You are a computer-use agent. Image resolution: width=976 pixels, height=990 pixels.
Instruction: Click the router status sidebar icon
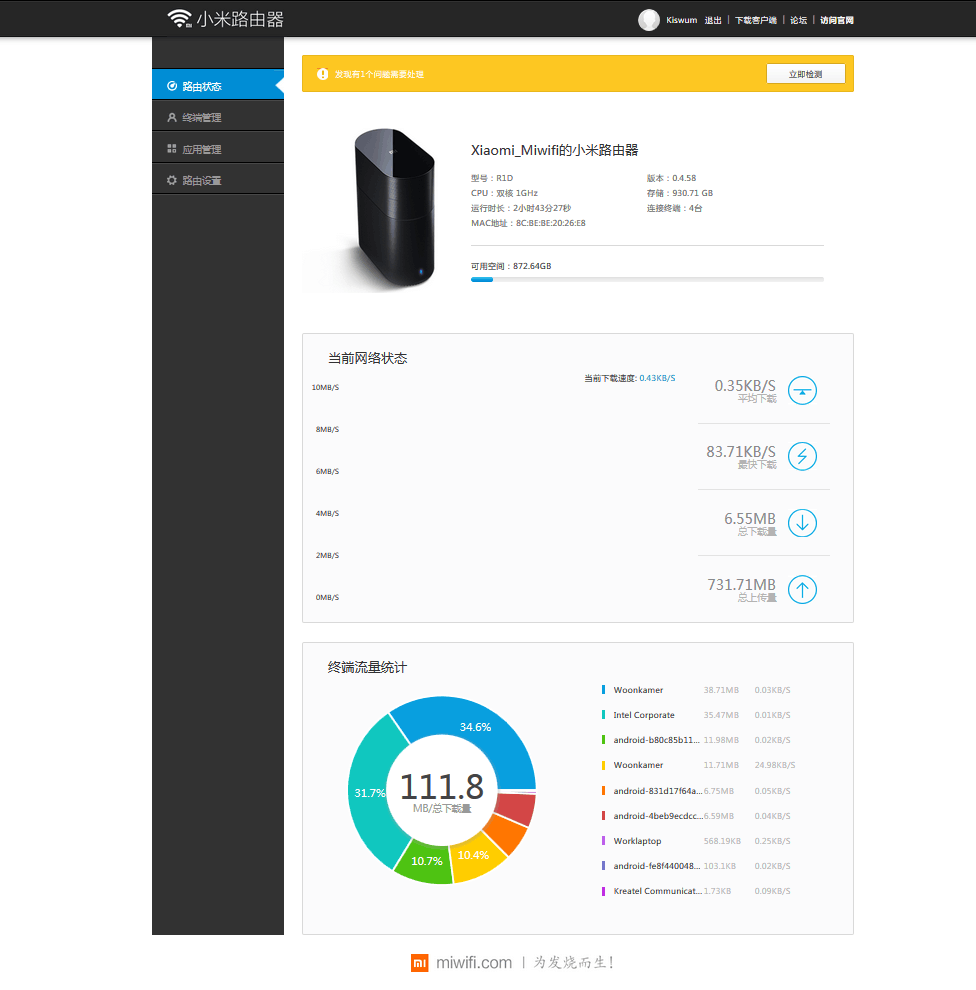pos(171,86)
